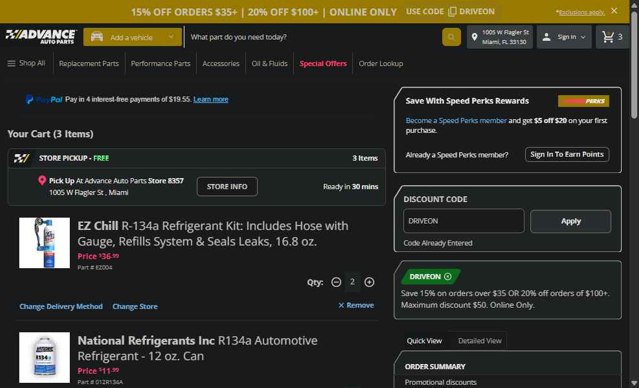The width and height of the screenshot is (639, 388).
Task: Click the EZ Chill Price $36.99 text
Action: (x=98, y=256)
